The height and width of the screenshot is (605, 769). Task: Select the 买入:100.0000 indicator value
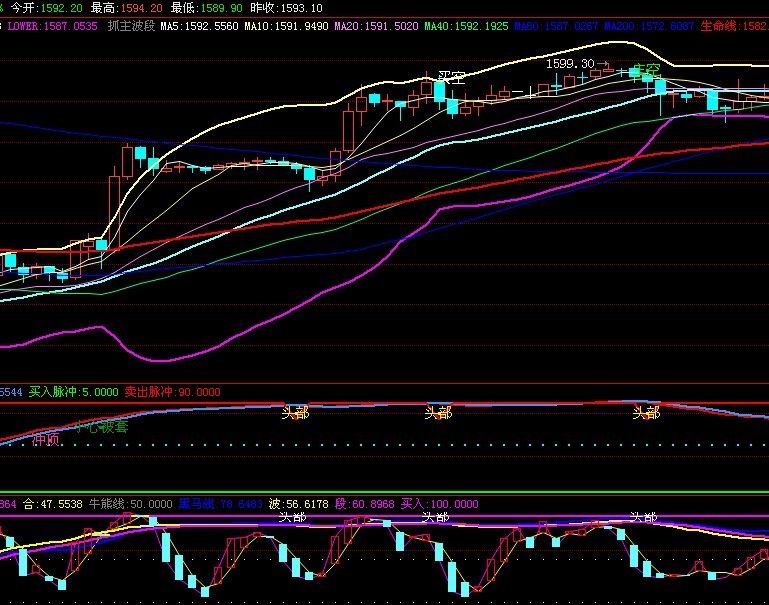(x=439, y=504)
